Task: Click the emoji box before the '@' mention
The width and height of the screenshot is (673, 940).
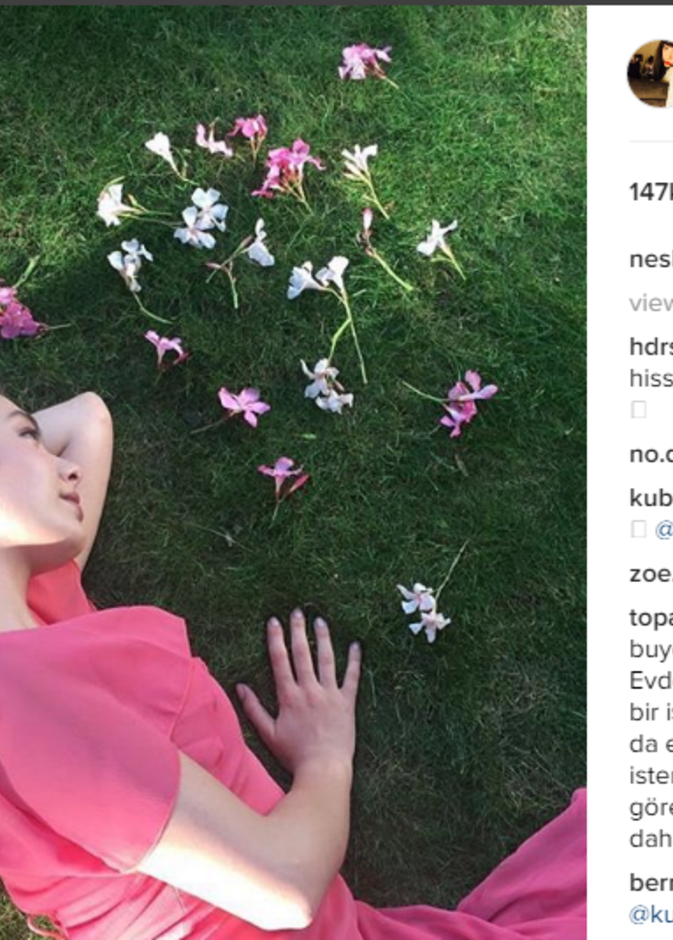Action: [x=639, y=529]
